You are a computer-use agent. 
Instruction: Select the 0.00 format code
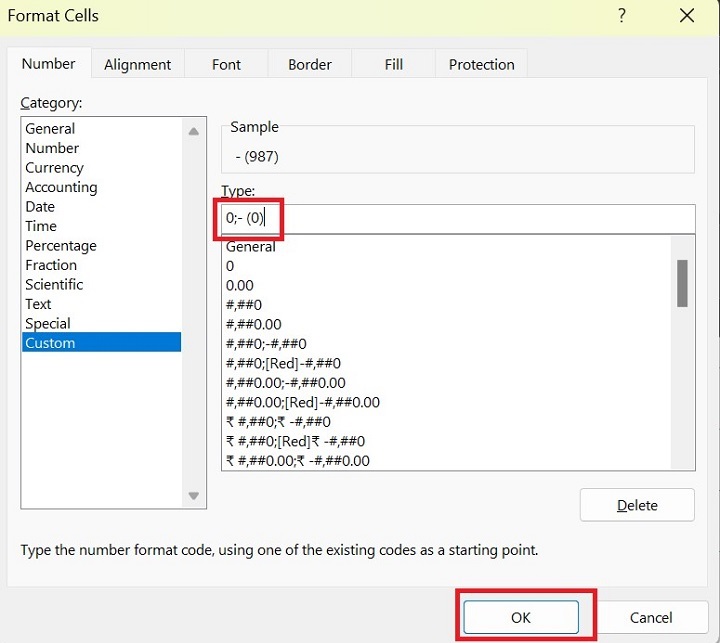pyautogui.click(x=240, y=286)
